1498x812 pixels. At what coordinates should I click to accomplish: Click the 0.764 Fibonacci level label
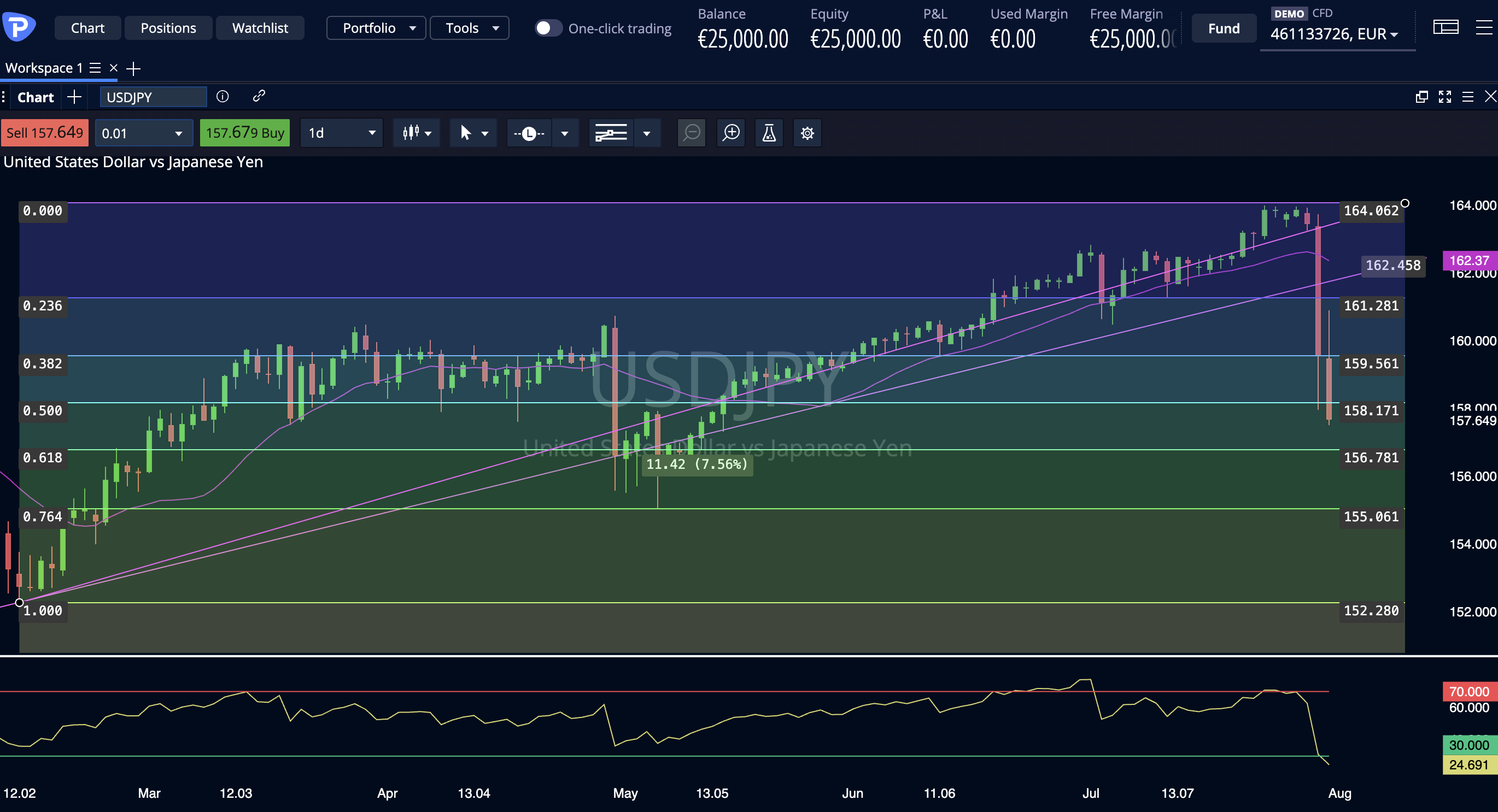pos(43,517)
